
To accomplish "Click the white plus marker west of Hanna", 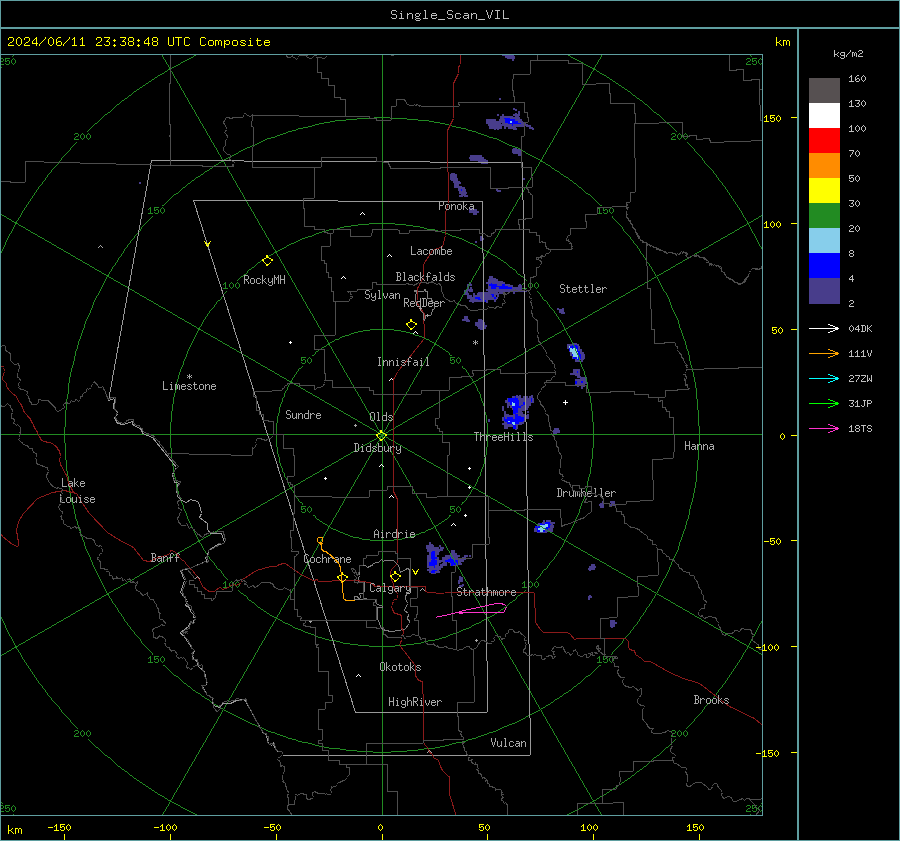I will 565,402.
